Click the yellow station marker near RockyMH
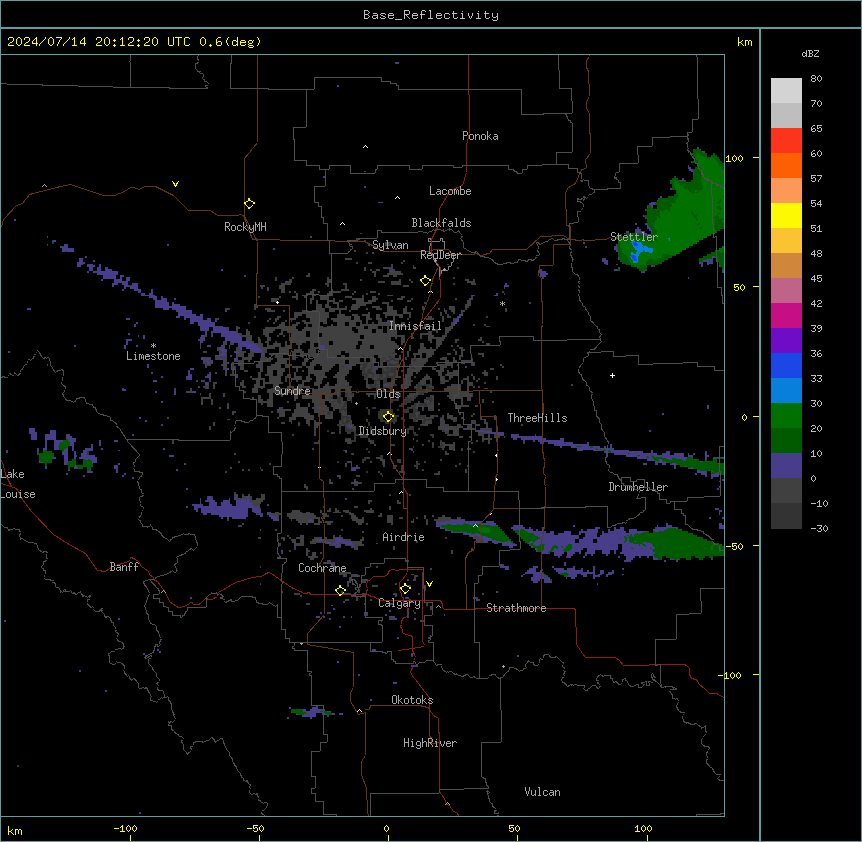 click(250, 204)
